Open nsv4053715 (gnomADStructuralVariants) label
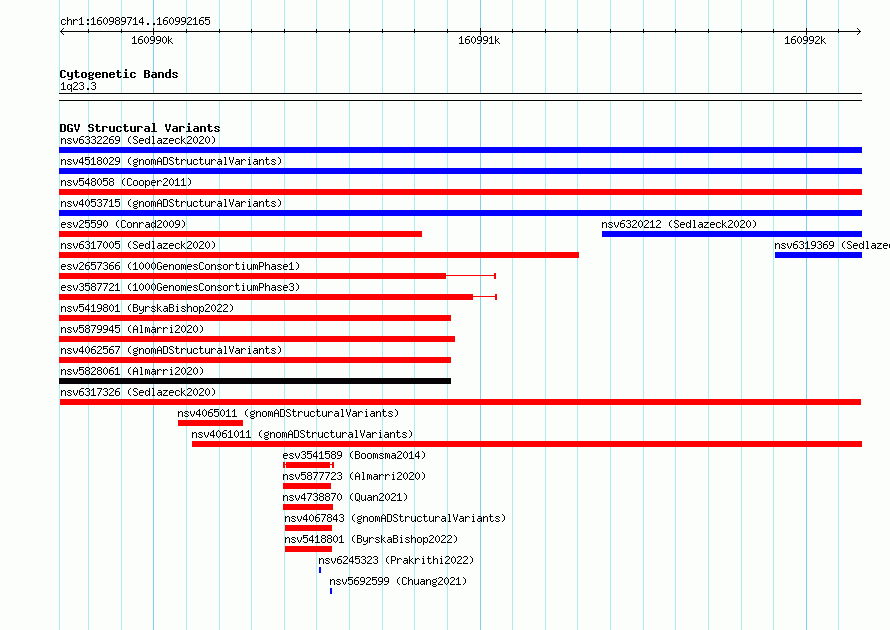 pos(171,203)
